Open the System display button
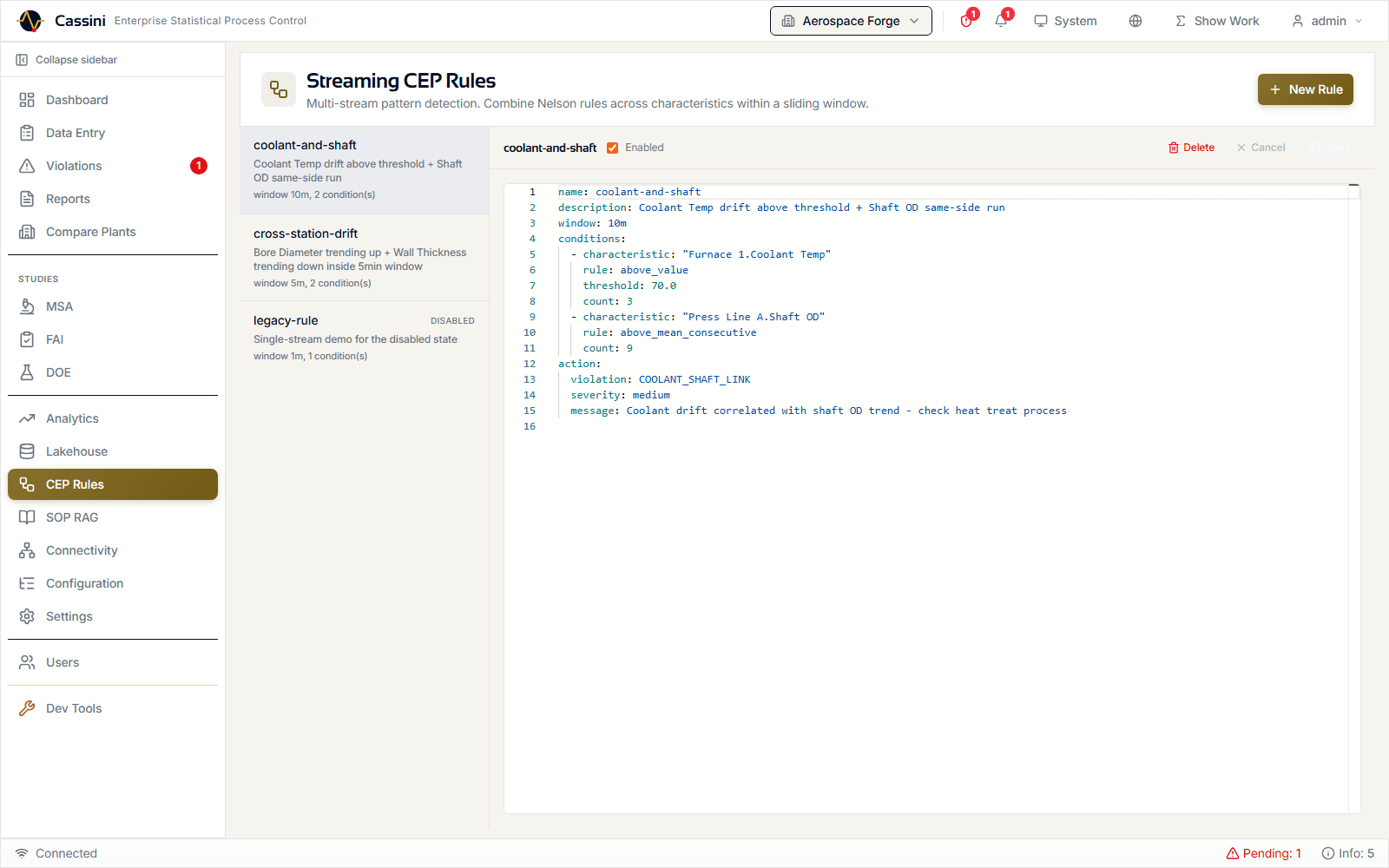 click(x=1065, y=21)
